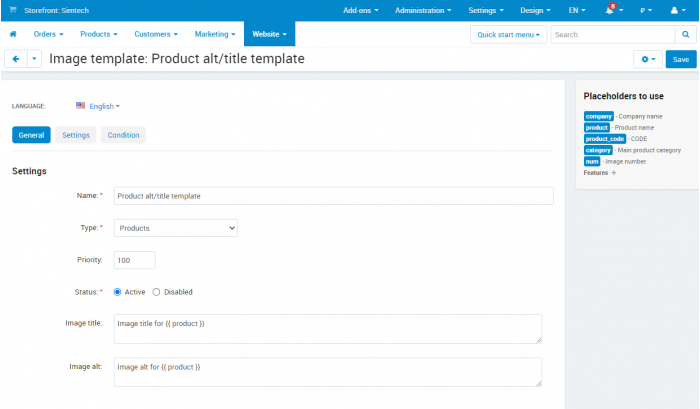
Task: Click the Save button
Action: pos(681,59)
